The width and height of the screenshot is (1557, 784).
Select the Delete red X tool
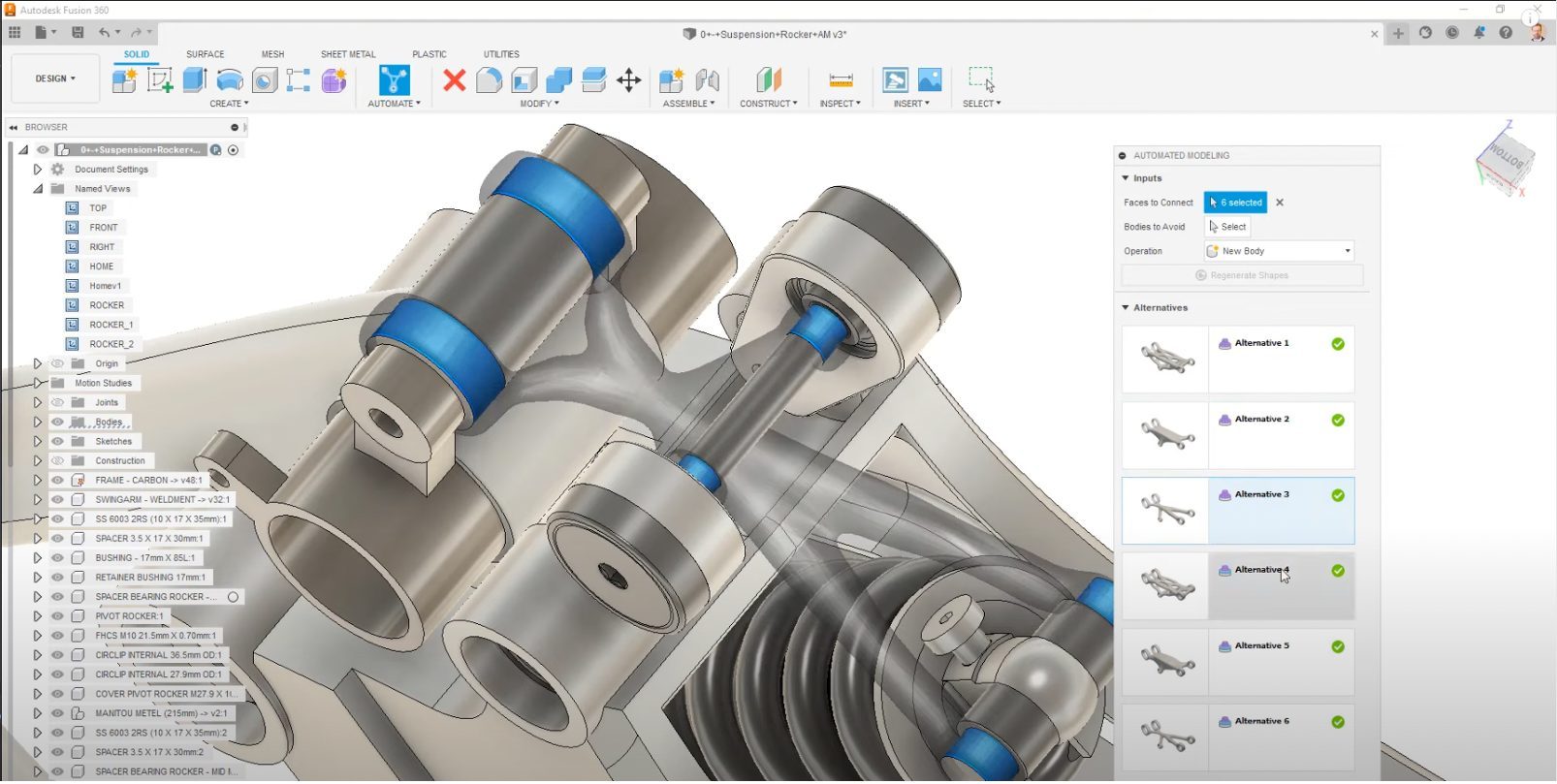(454, 79)
